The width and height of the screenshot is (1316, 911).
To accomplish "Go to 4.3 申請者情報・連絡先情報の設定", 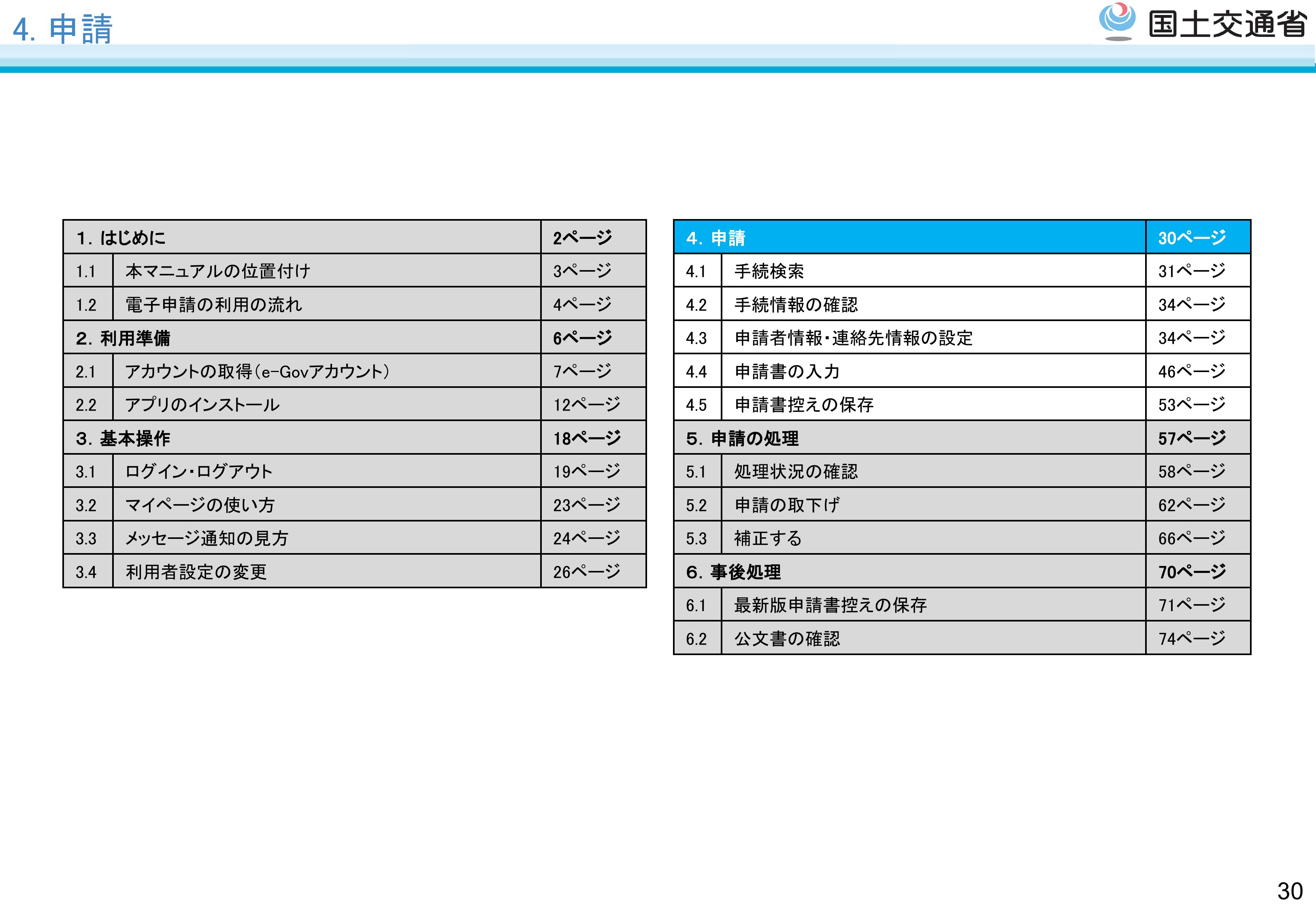I will 853,338.
